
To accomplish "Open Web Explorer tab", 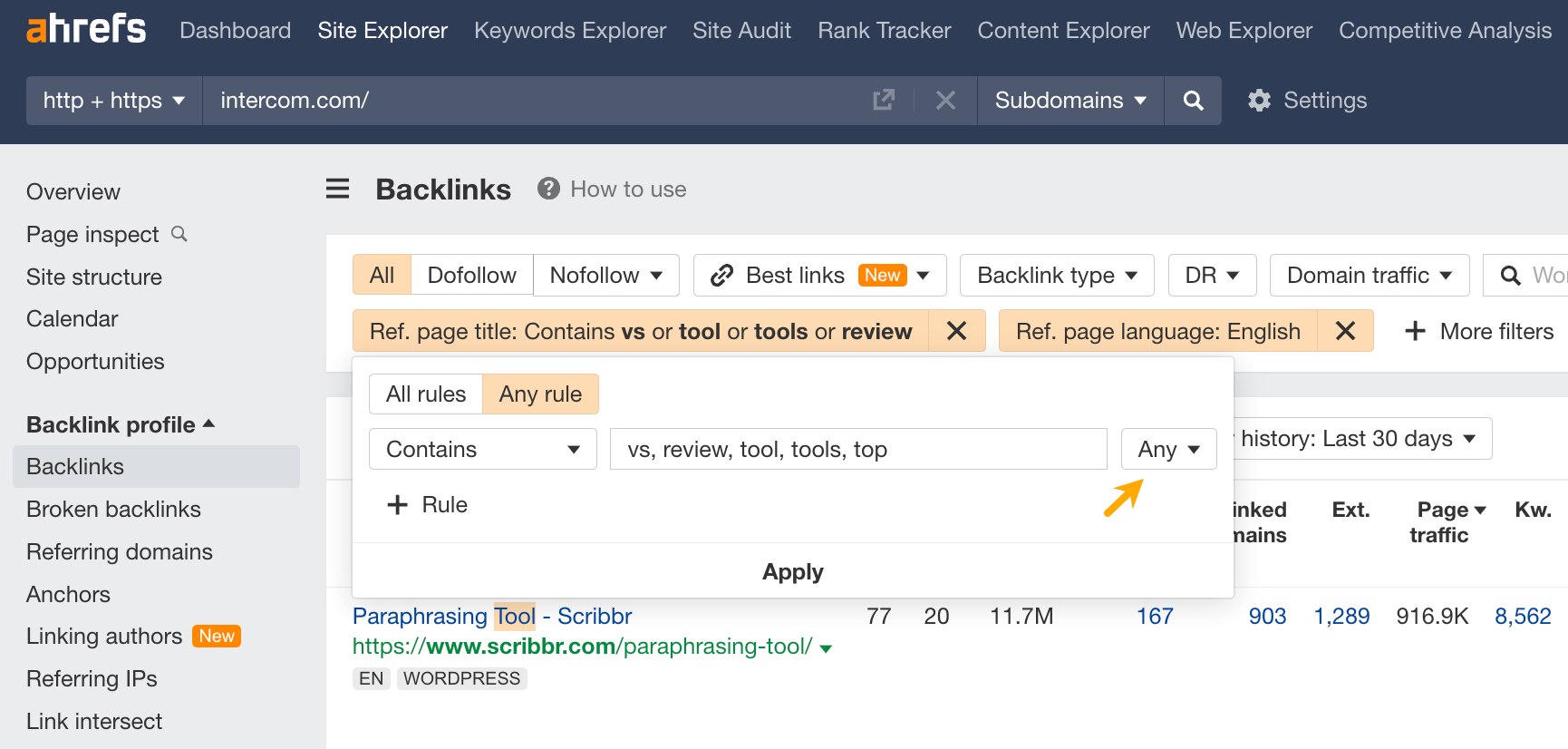I will (1244, 30).
